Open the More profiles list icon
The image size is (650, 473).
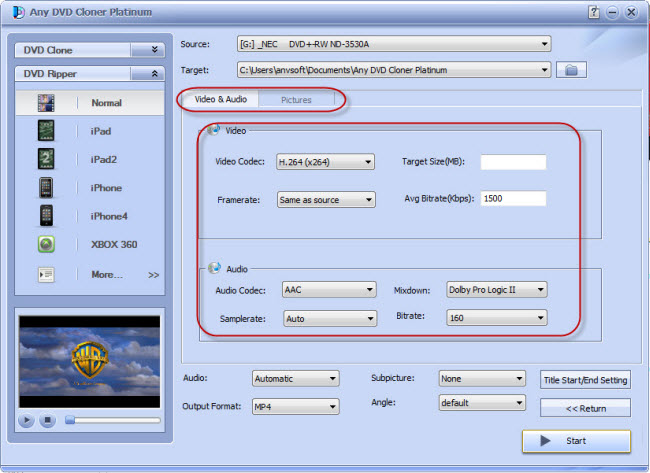coord(46,274)
